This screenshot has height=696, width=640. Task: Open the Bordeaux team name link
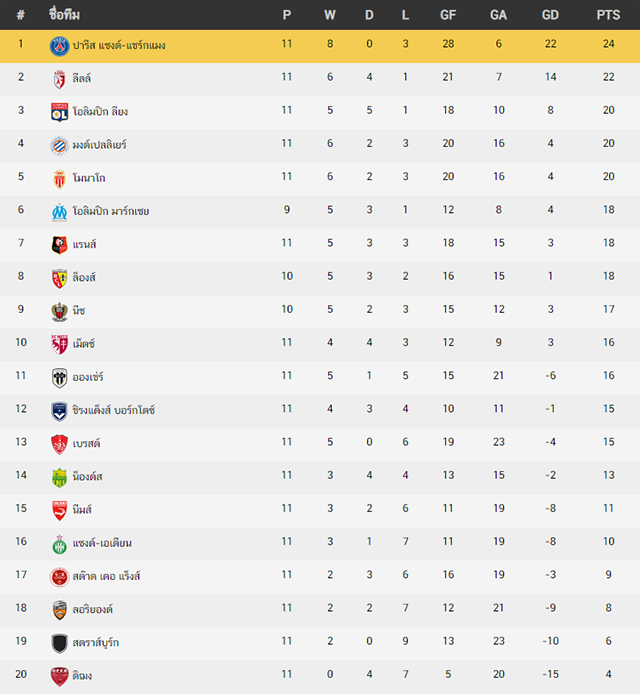114,410
